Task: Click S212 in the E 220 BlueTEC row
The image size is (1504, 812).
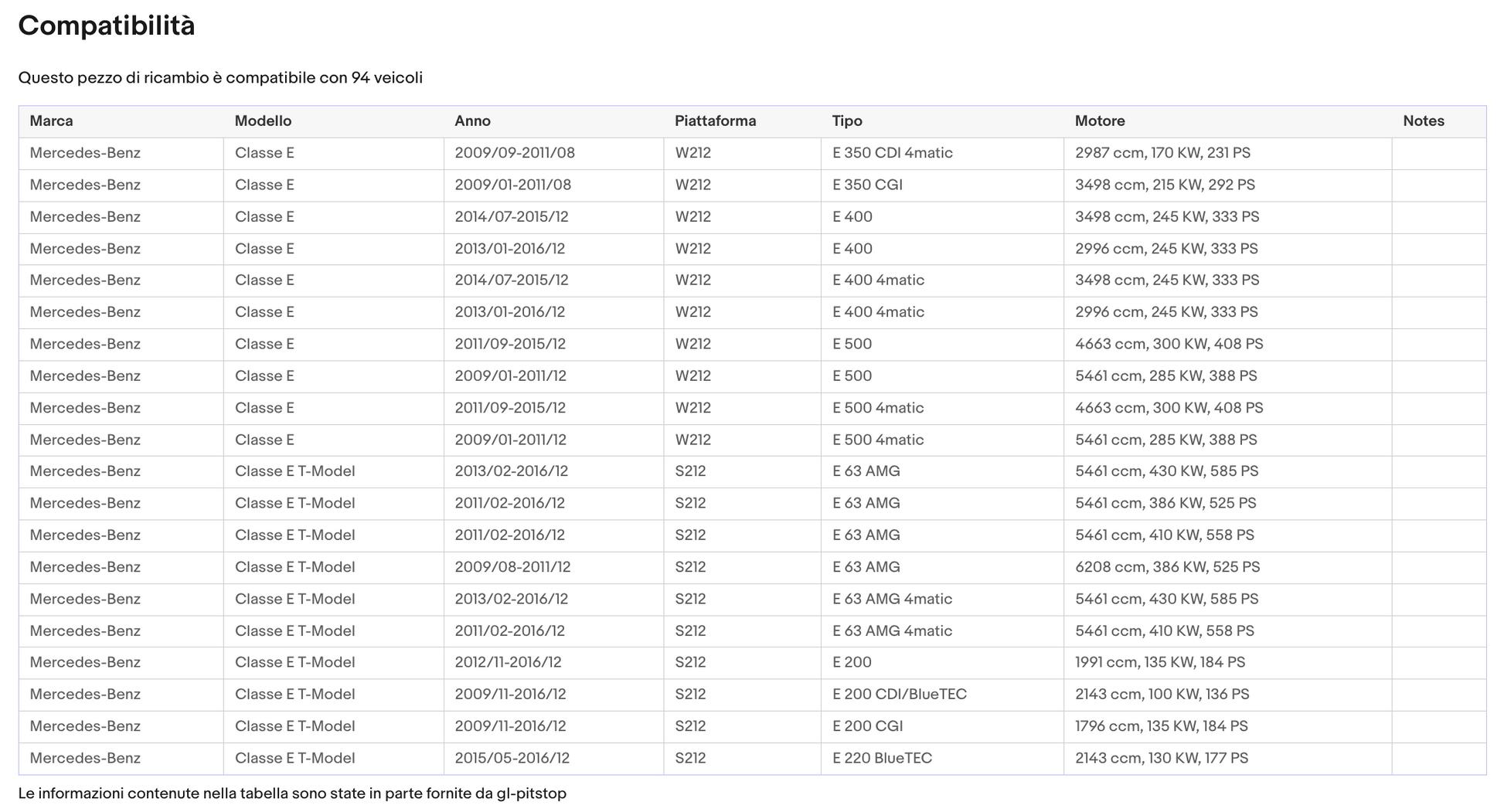Action: (x=690, y=759)
